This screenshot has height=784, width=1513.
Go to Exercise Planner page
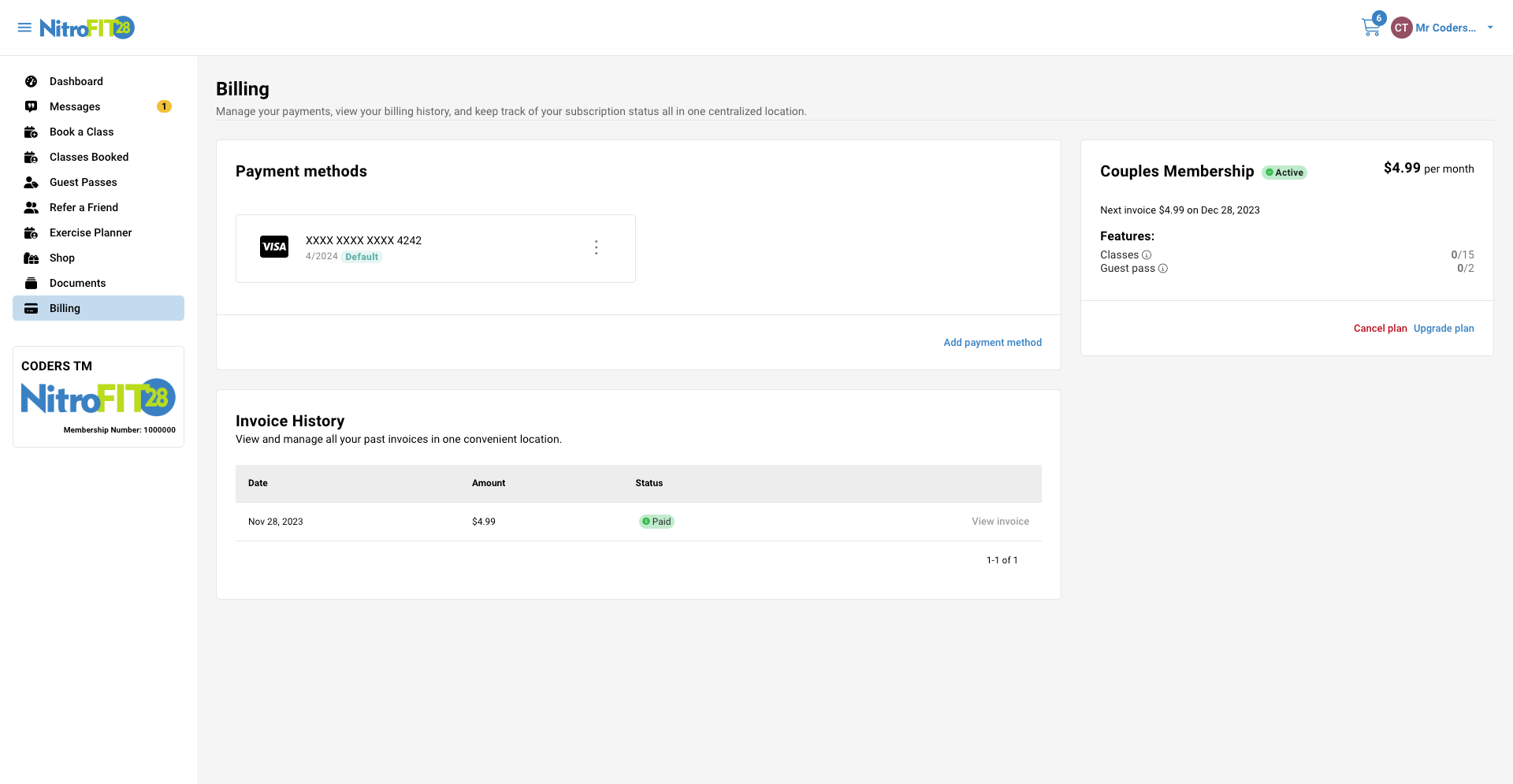(91, 232)
